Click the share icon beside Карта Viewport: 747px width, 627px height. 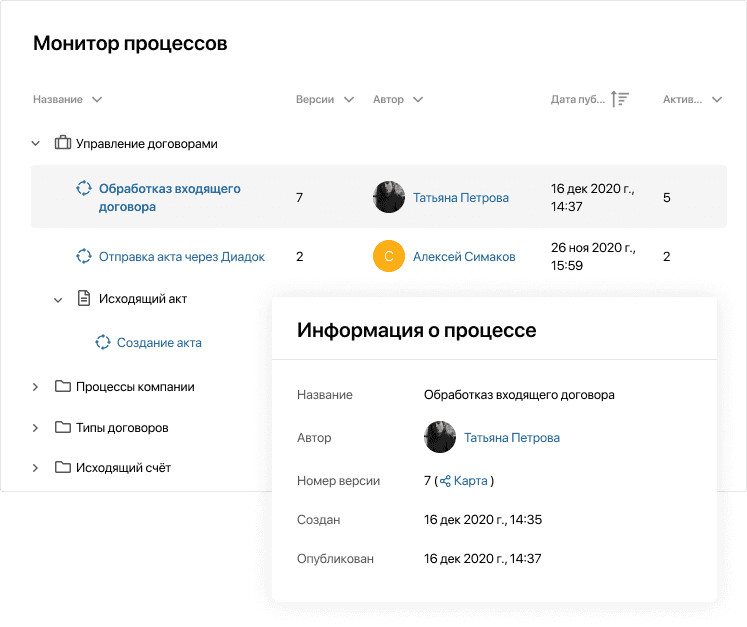(445, 481)
